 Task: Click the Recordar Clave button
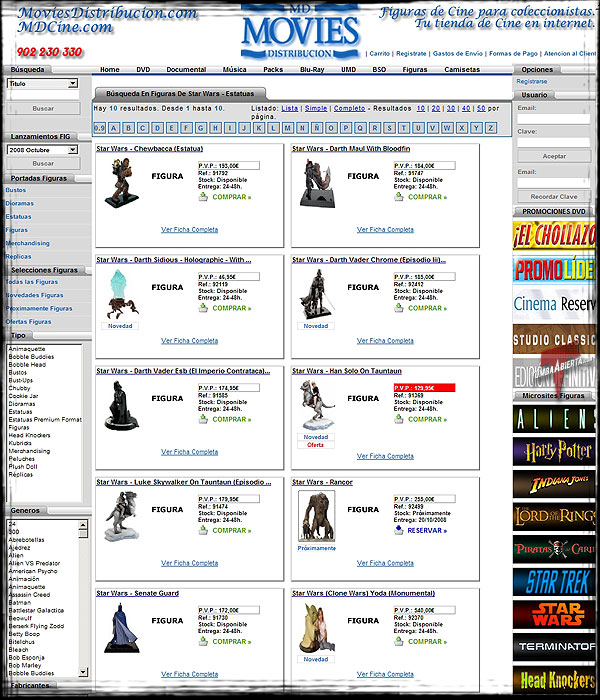554,196
